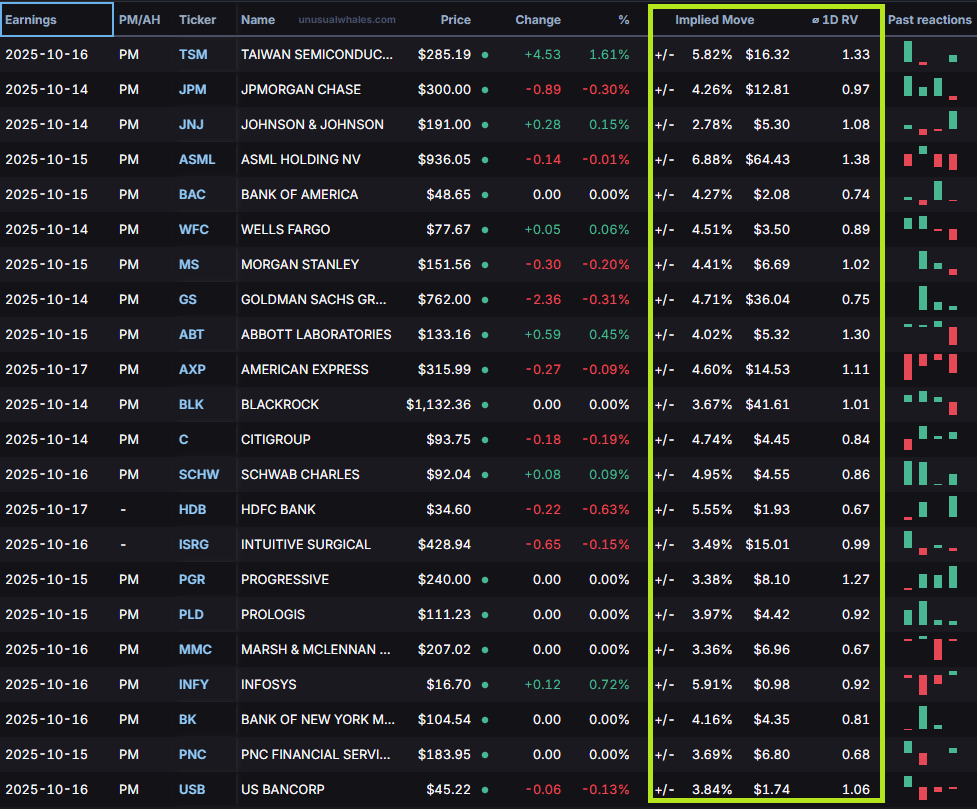Image resolution: width=977 pixels, height=809 pixels.
Task: Click the 5.91% Infosys implied move
Action: pyautogui.click(x=712, y=684)
